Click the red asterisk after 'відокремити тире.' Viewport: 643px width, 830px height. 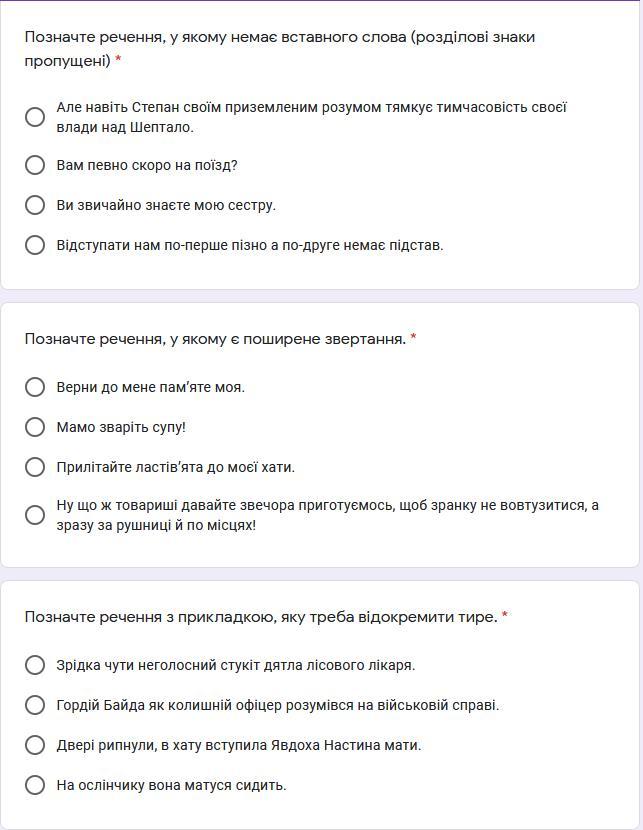point(505,617)
